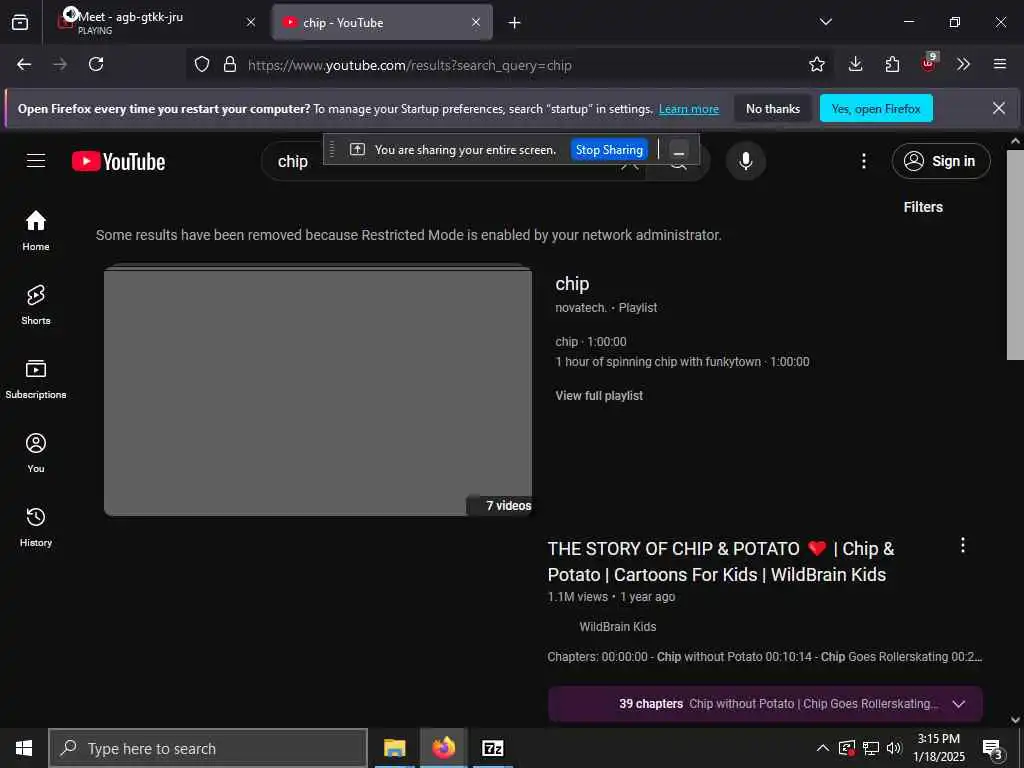Click the Sign in button
This screenshot has width=1024, height=768.
click(940, 161)
